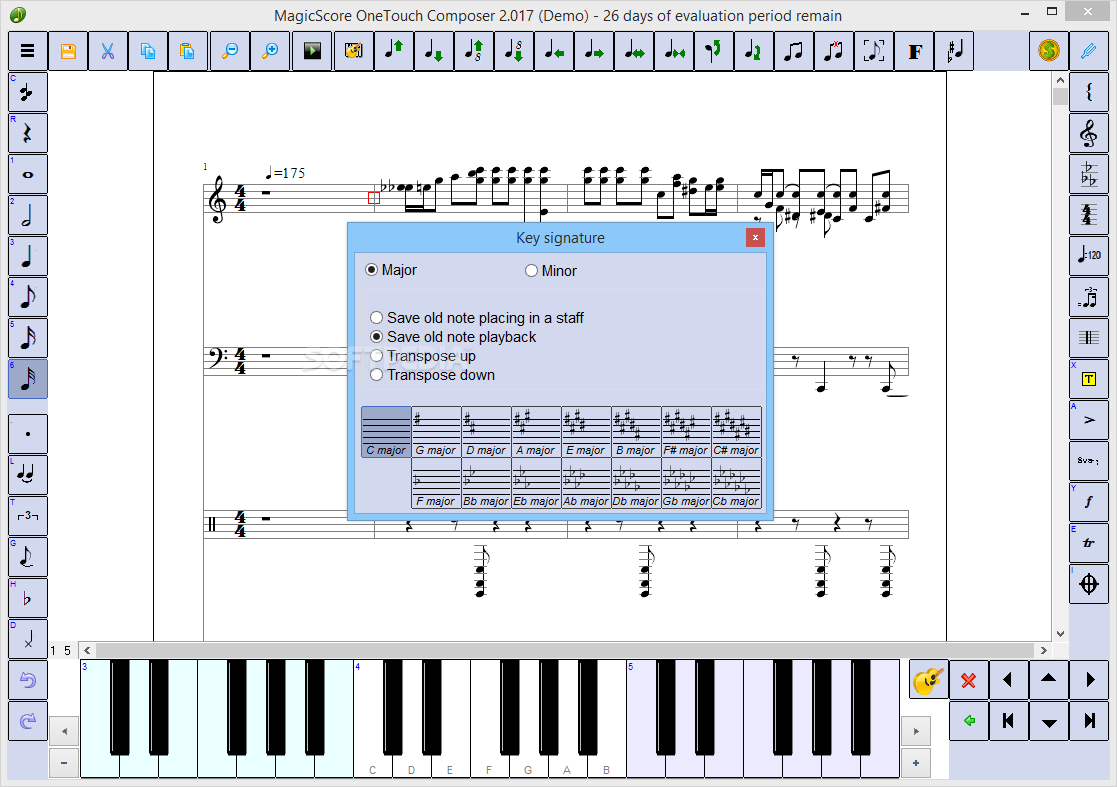Pick G major key signature

(x=436, y=432)
